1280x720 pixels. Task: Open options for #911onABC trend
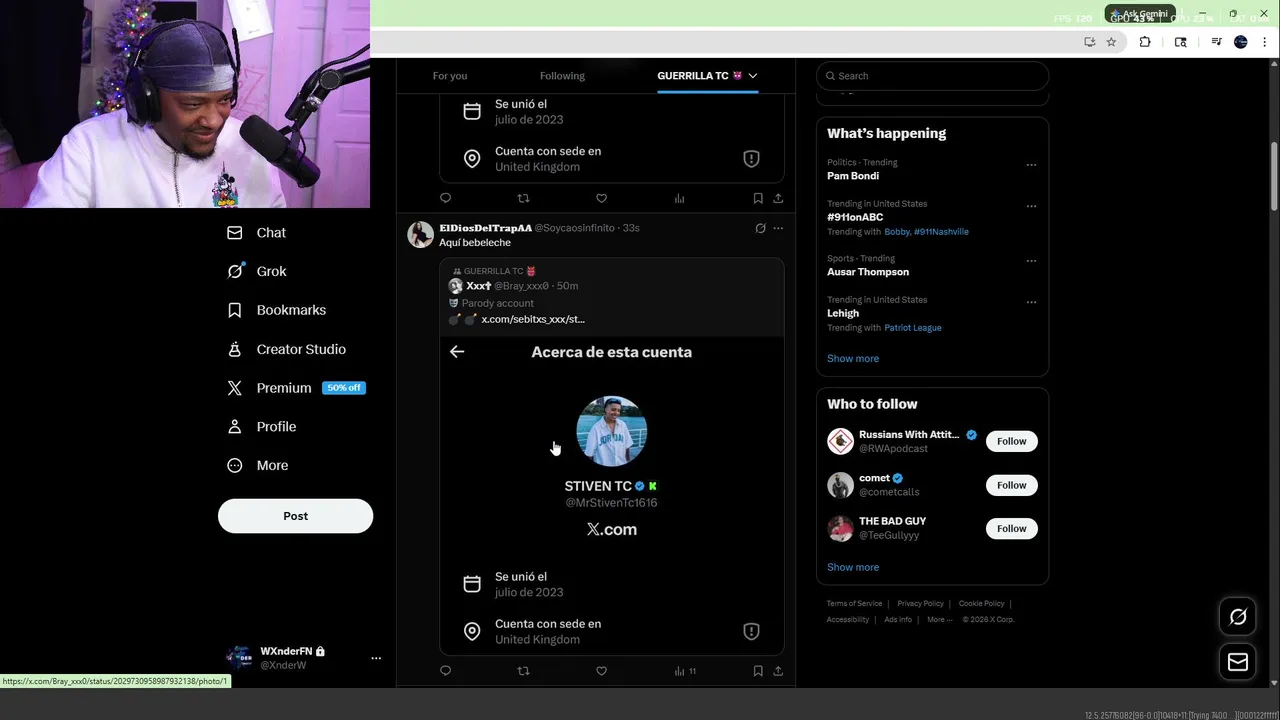coord(1031,206)
